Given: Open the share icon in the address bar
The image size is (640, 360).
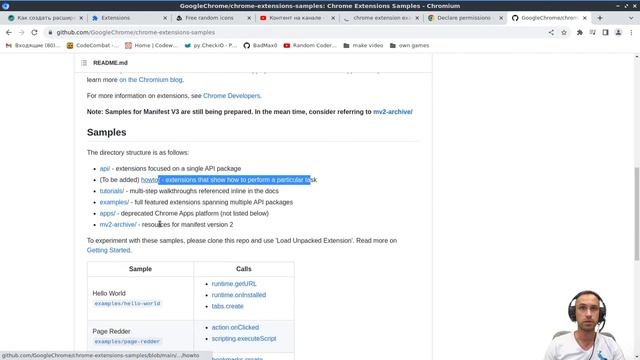Looking at the screenshot, I should pyautogui.click(x=551, y=32).
